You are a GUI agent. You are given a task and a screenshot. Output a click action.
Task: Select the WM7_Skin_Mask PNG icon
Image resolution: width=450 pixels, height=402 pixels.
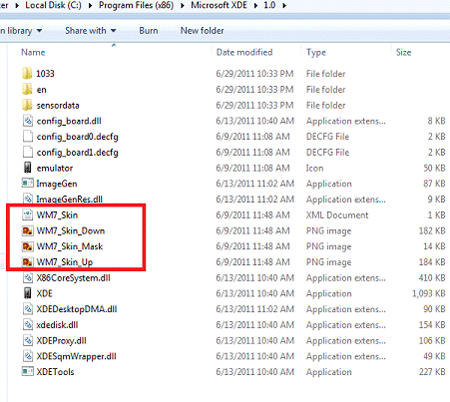point(28,246)
